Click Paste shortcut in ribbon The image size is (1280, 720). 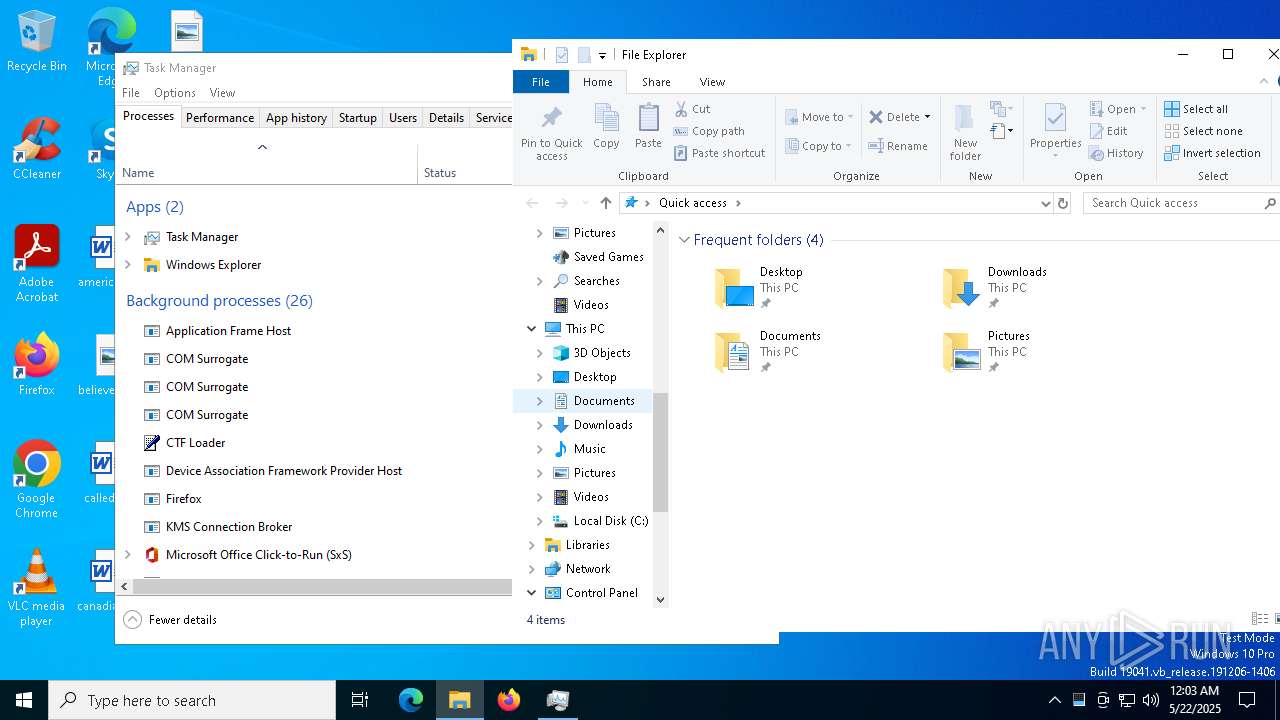click(x=719, y=153)
